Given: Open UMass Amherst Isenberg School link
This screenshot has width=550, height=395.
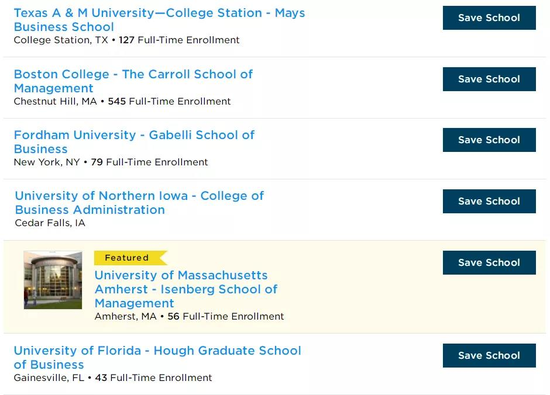Looking at the screenshot, I should pos(186,289).
